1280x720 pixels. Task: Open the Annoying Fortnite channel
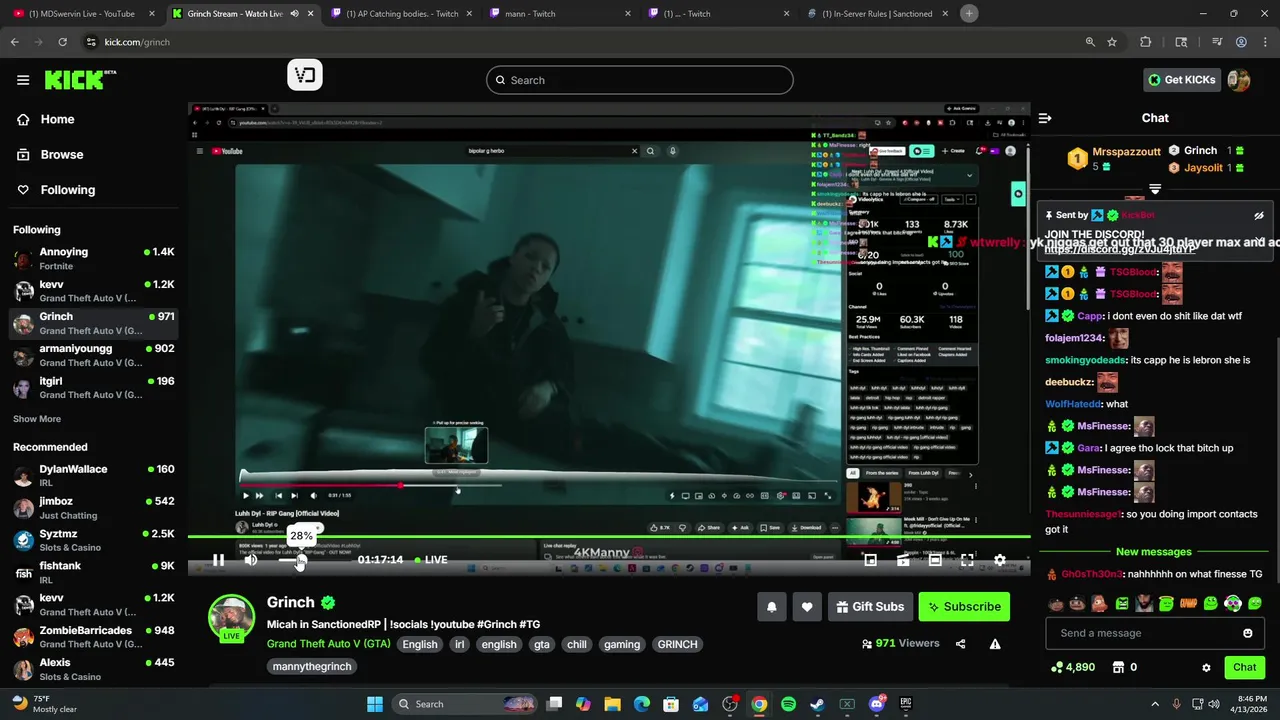94,259
